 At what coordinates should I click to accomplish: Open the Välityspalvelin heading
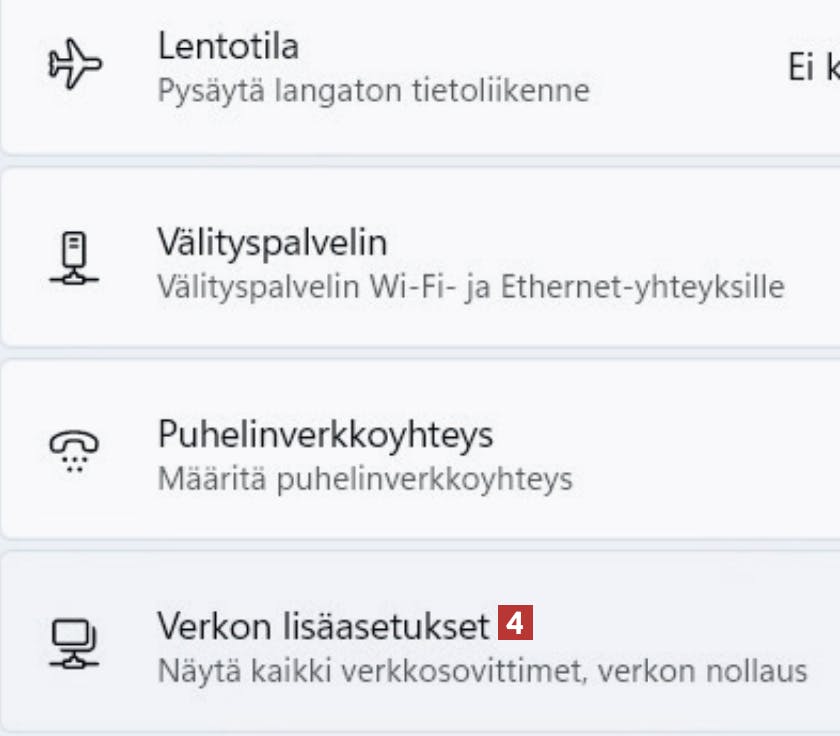pyautogui.click(x=272, y=241)
